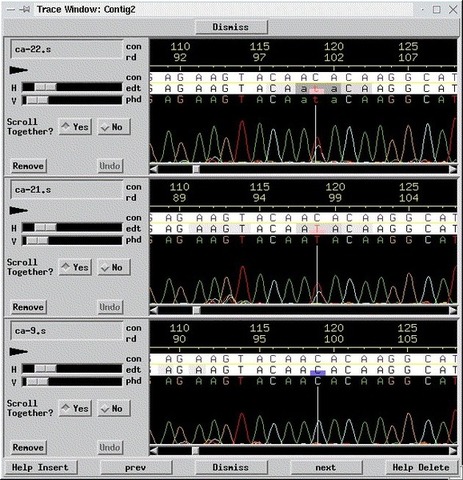Click the V zoom slider for ca-9.s
463x480 pixels.
click(x=72, y=382)
